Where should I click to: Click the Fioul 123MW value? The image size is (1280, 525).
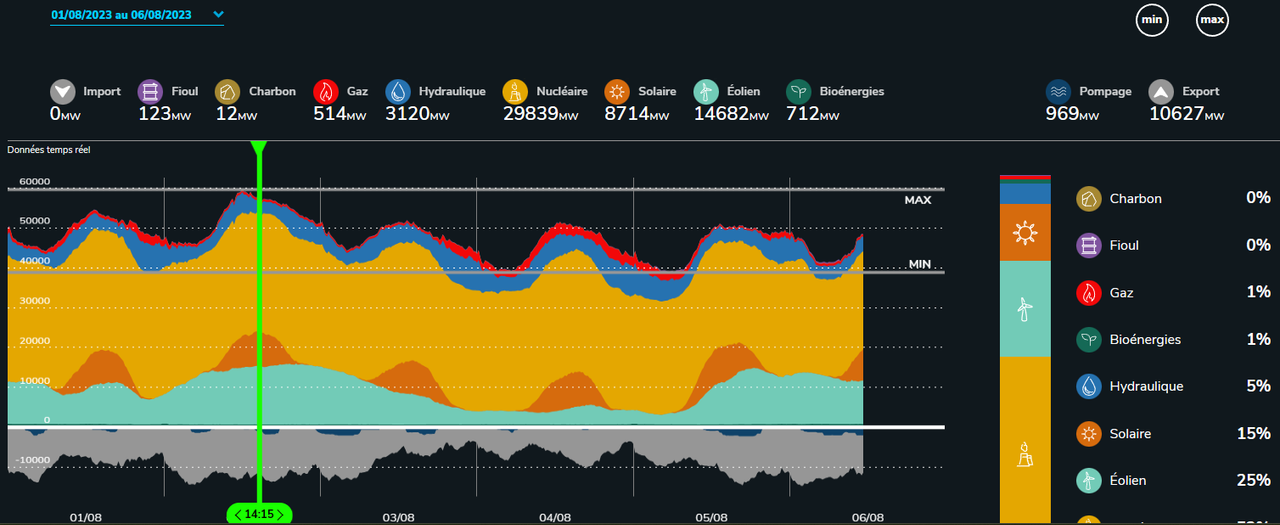164,114
